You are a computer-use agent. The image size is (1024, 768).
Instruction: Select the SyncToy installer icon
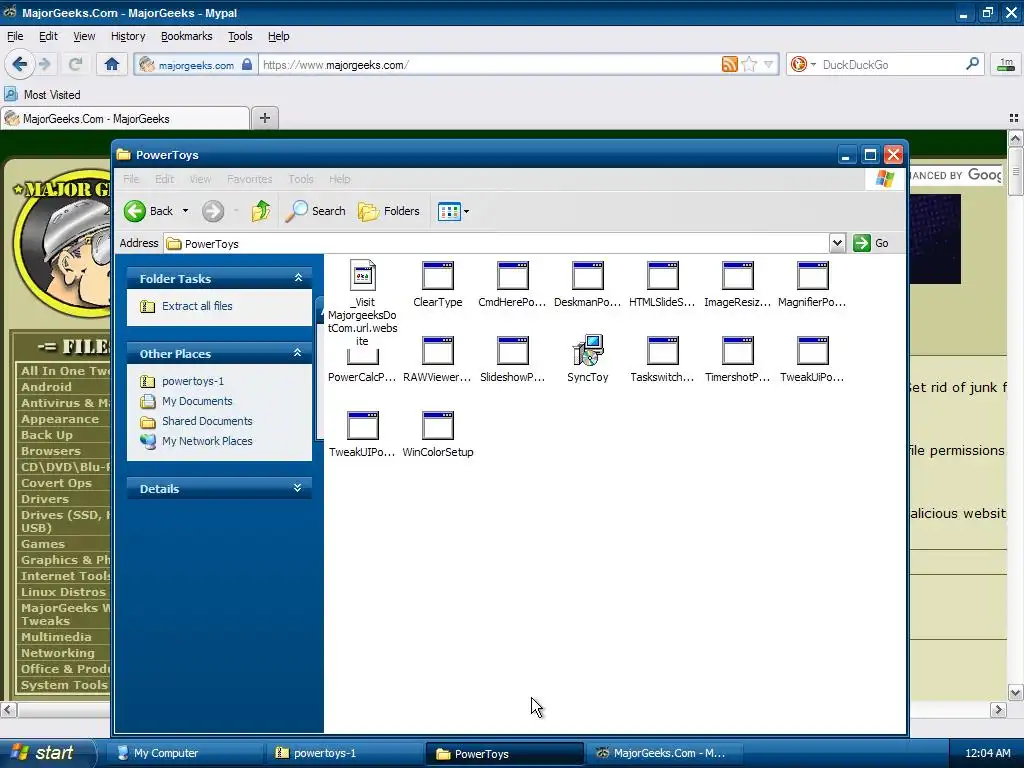[588, 351]
